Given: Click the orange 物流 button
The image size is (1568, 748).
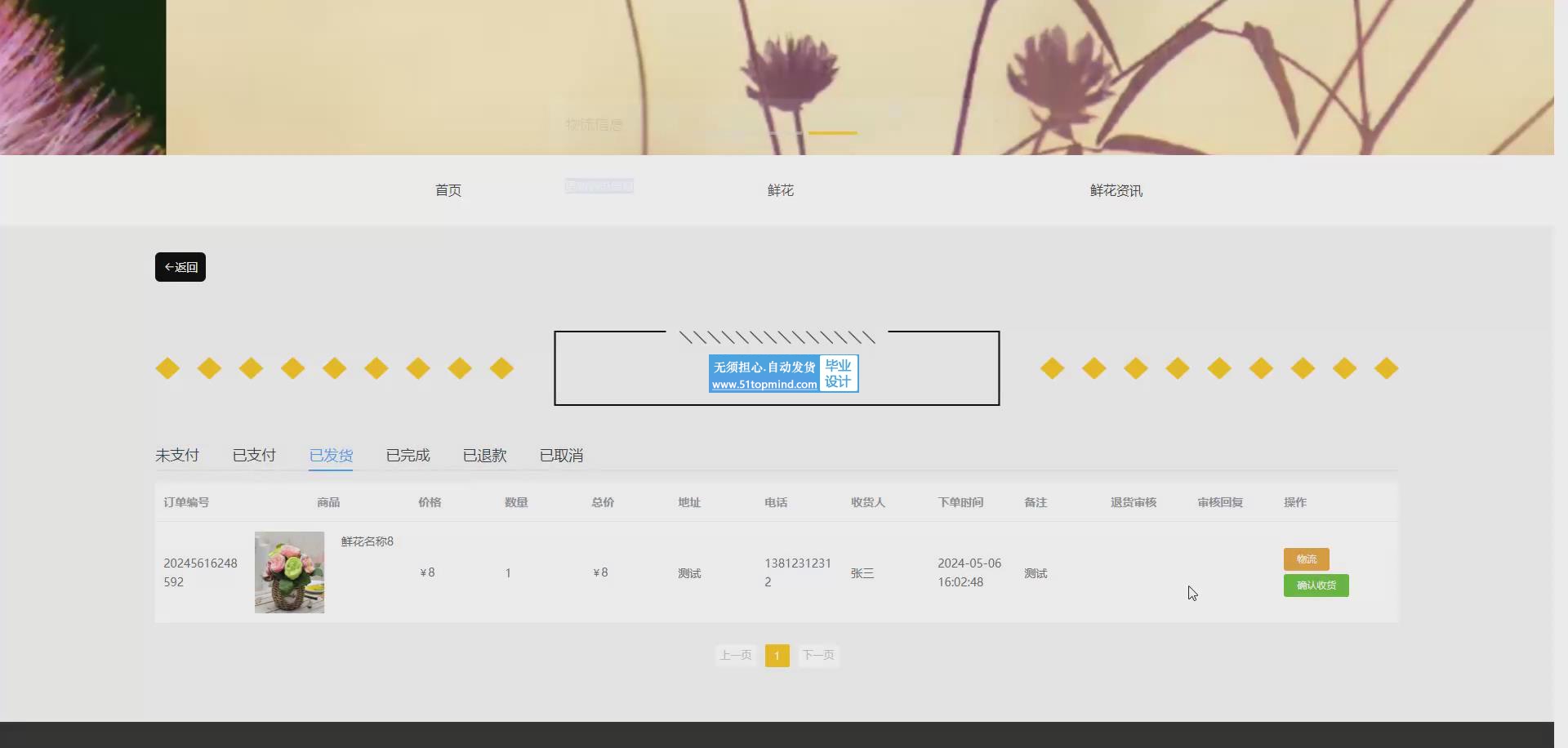Looking at the screenshot, I should point(1307,559).
